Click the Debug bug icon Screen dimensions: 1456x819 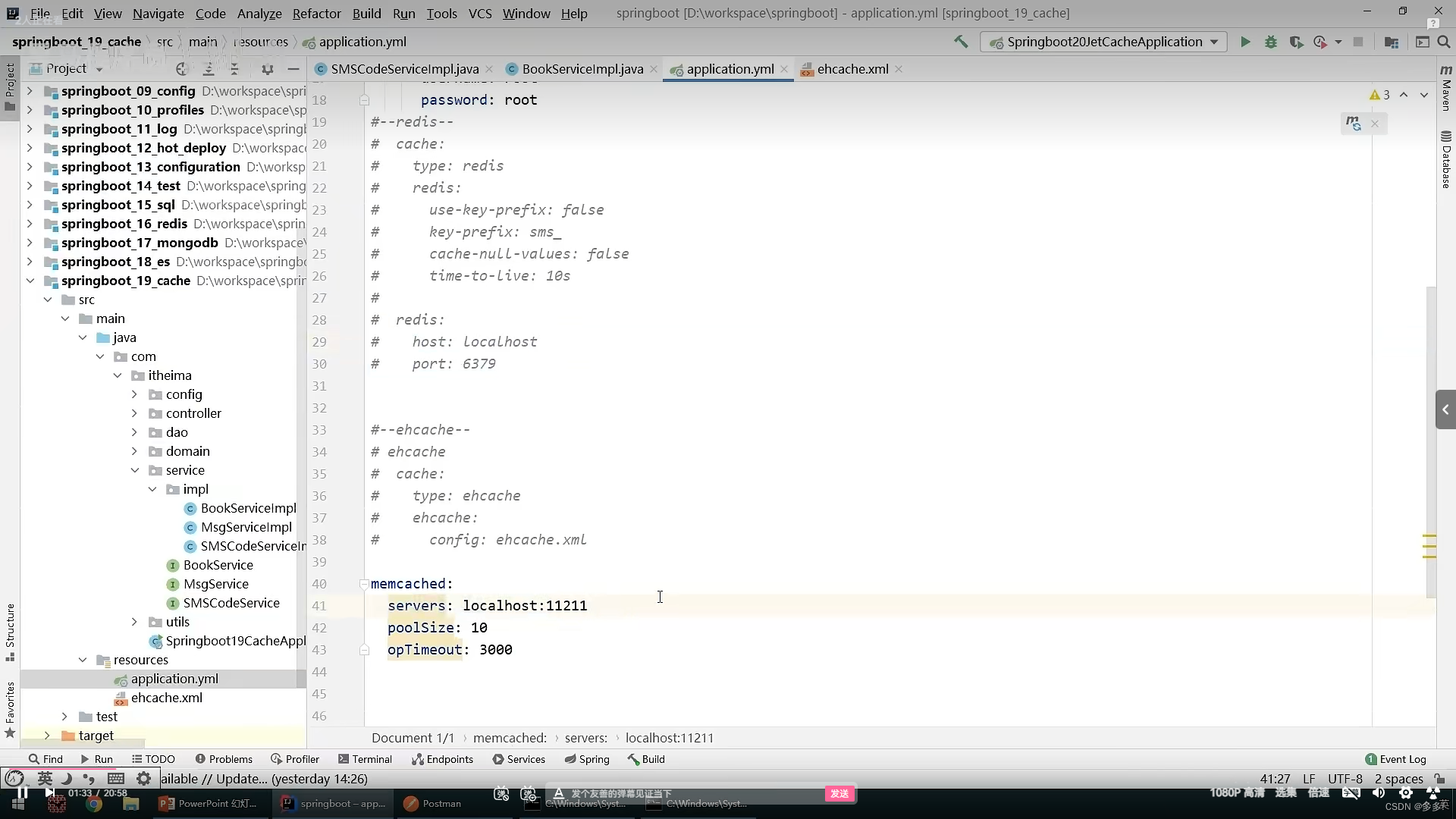coord(1271,42)
